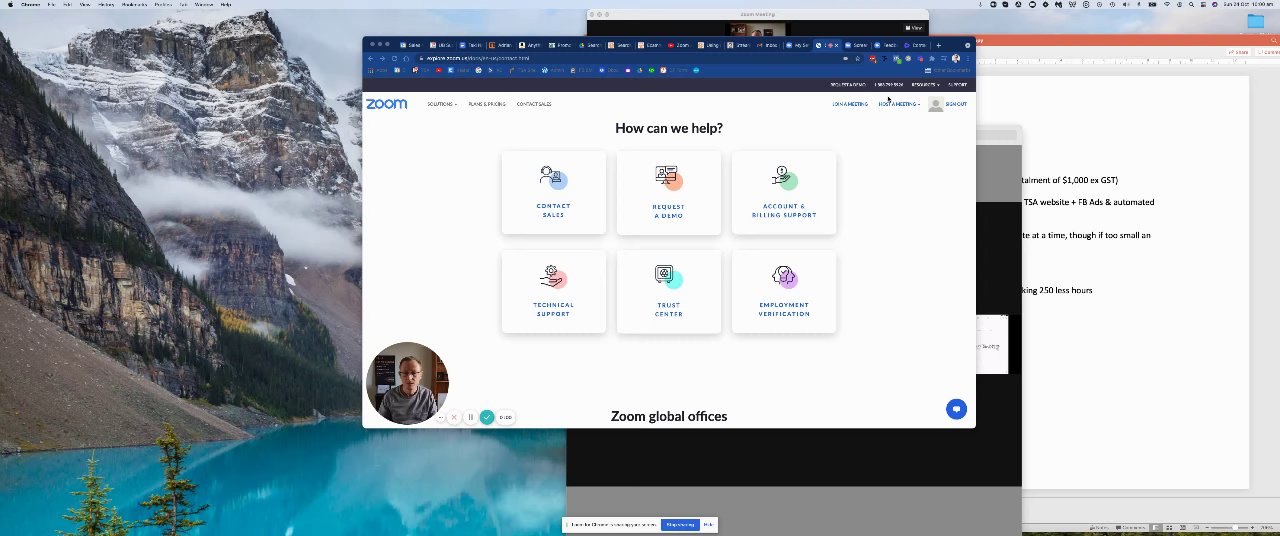
Task: Open the blue chat bubble widget
Action: (956, 408)
